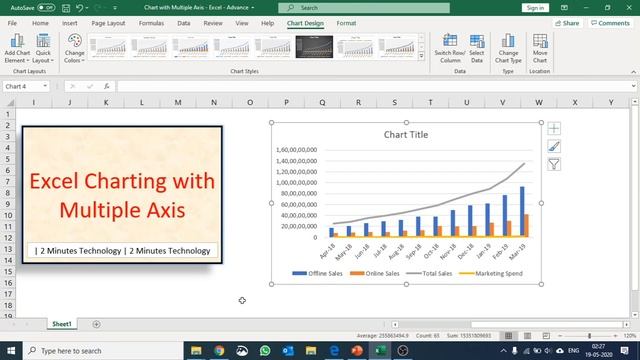
Task: Select column P header
Action: point(286,102)
